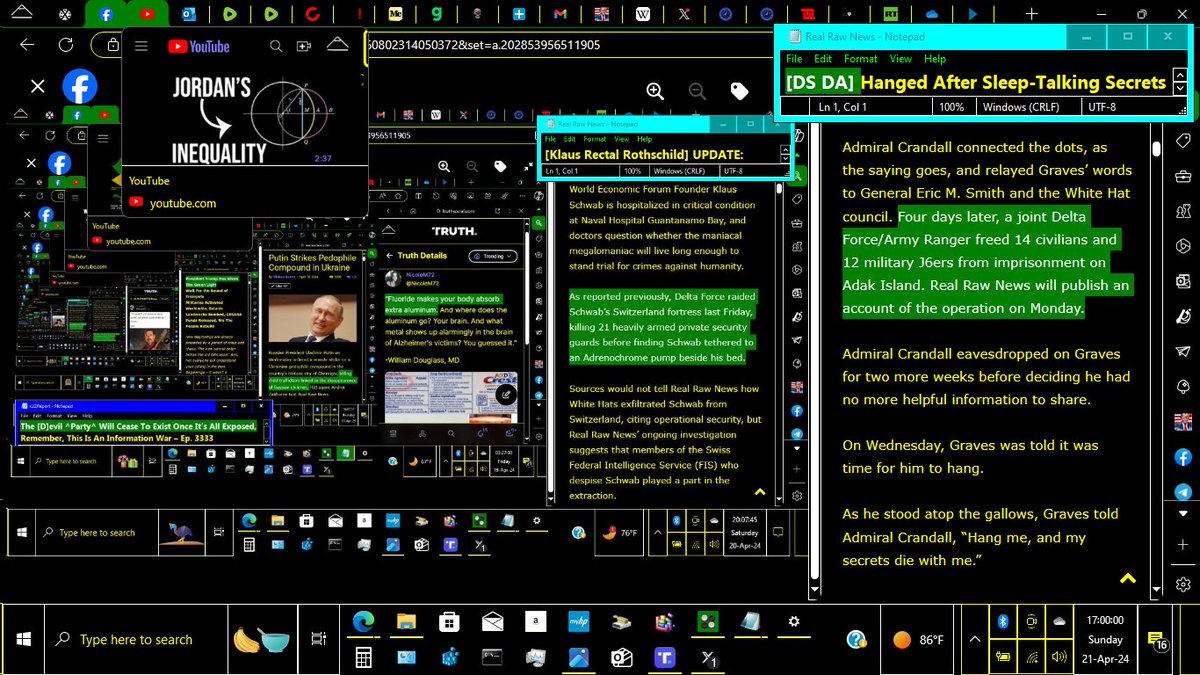Screen dimensions: 1200x675
Task: Close the Facebook photo viewer with X
Action: (x=37, y=87)
